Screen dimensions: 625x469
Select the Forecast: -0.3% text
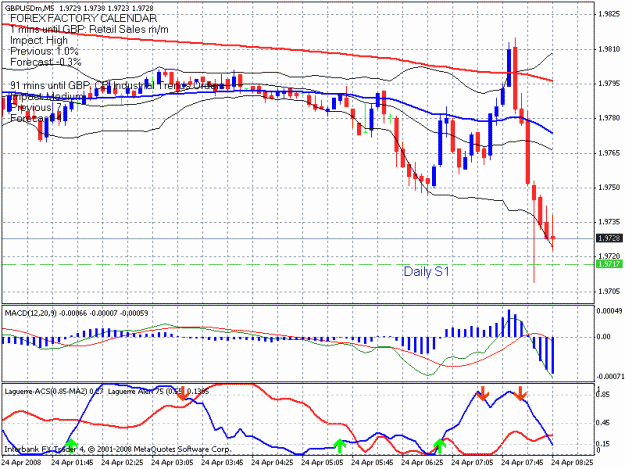pyautogui.click(x=45, y=62)
